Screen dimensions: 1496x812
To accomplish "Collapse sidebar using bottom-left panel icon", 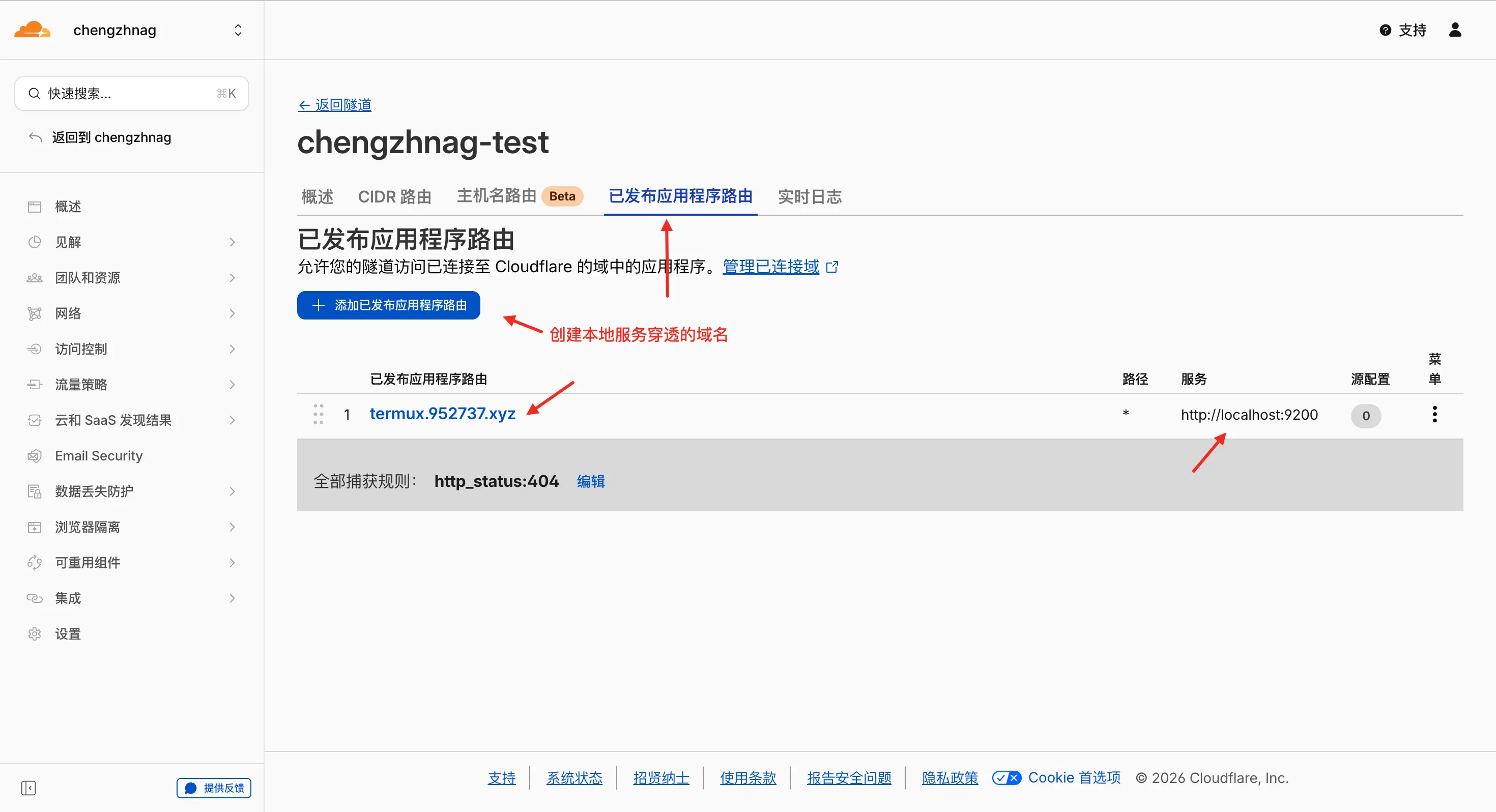I will pyautogui.click(x=28, y=788).
